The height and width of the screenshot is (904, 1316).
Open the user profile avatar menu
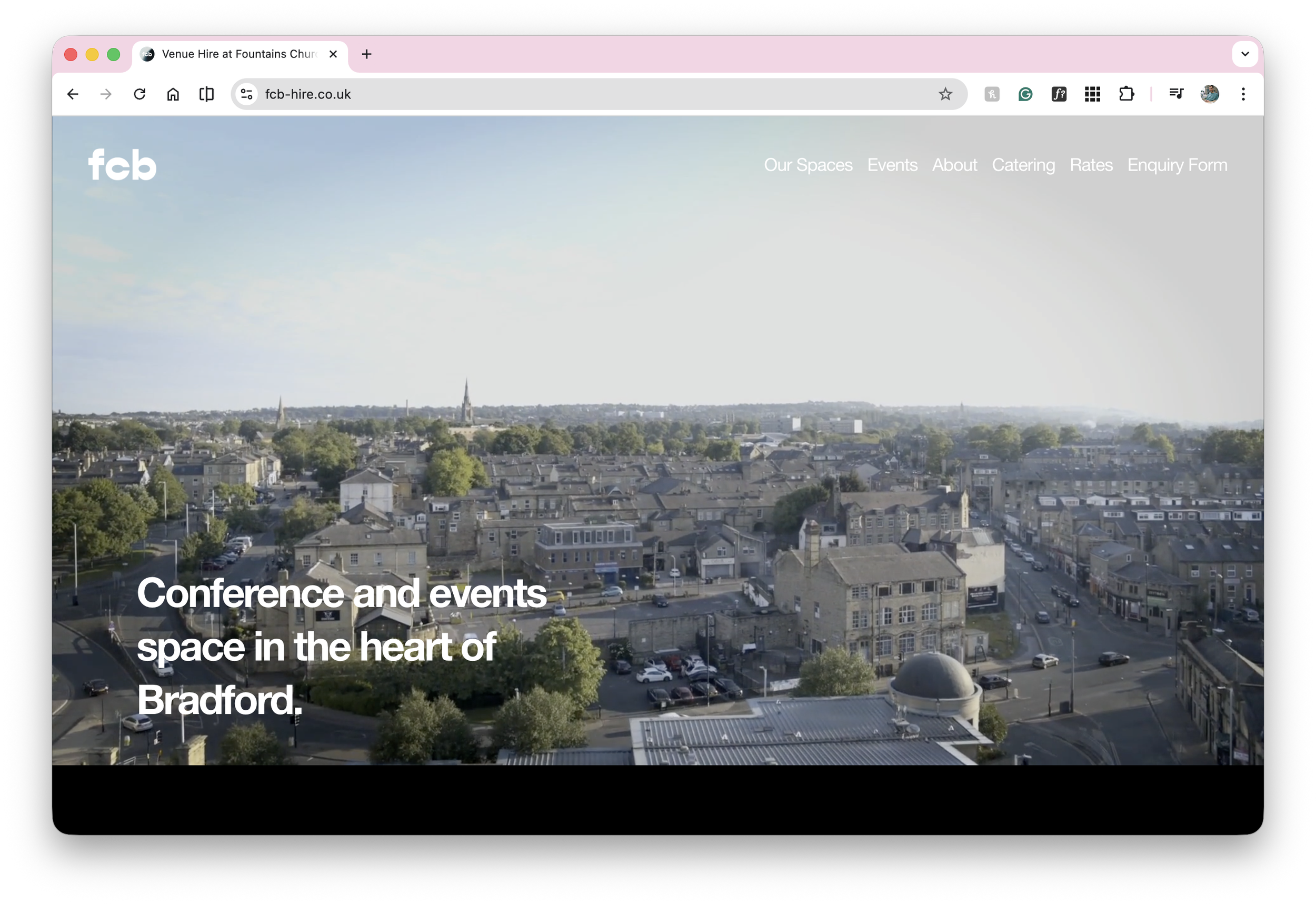point(1210,94)
